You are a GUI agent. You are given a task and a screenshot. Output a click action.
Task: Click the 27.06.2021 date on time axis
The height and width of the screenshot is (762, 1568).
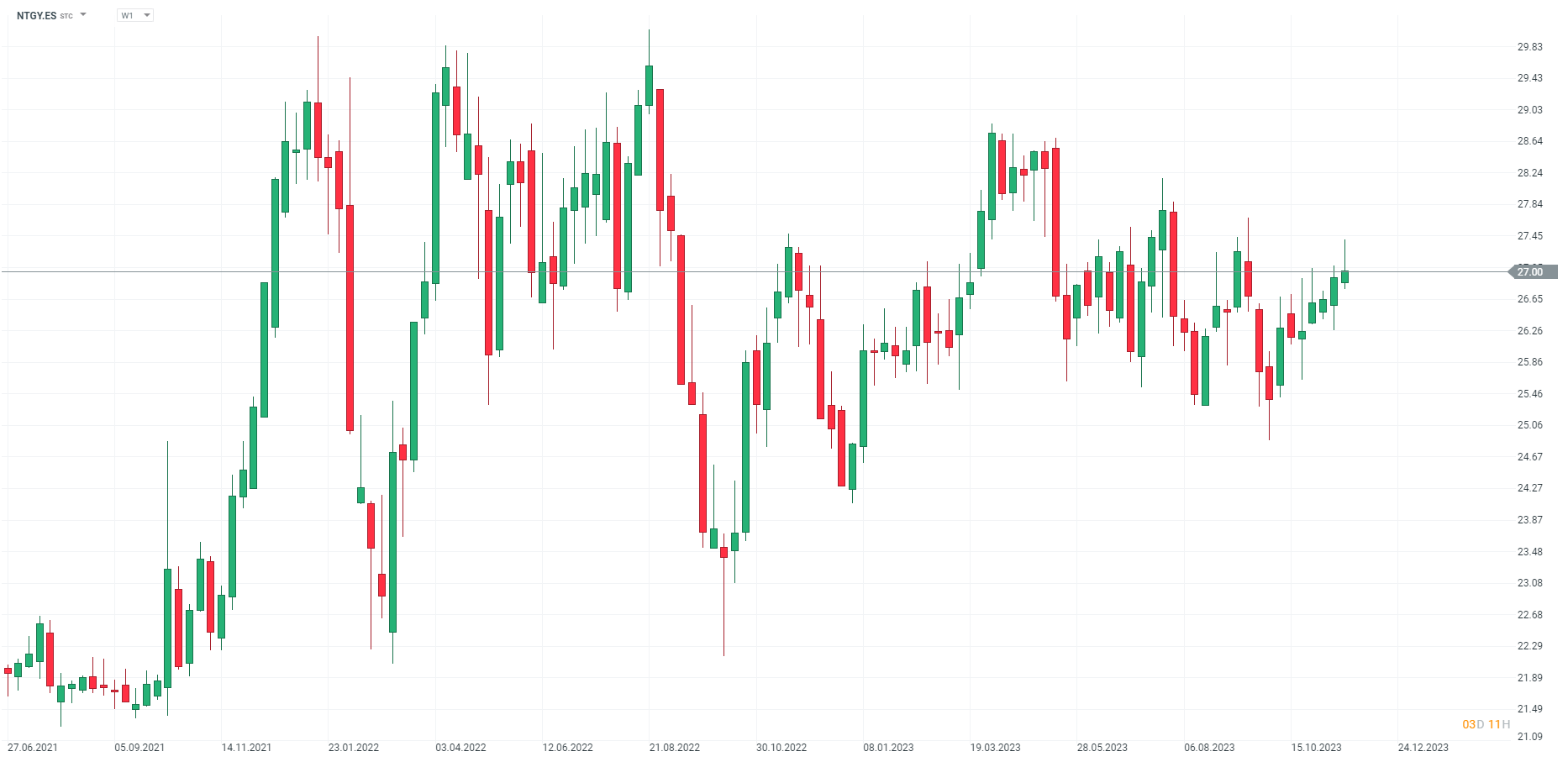pyautogui.click(x=33, y=748)
